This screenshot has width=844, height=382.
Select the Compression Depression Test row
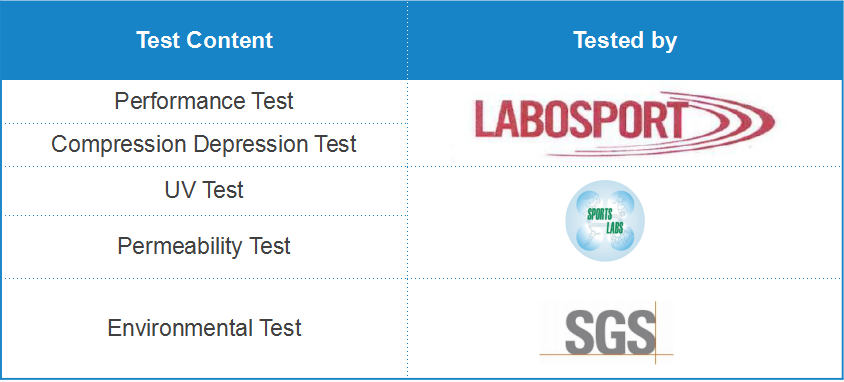(204, 145)
